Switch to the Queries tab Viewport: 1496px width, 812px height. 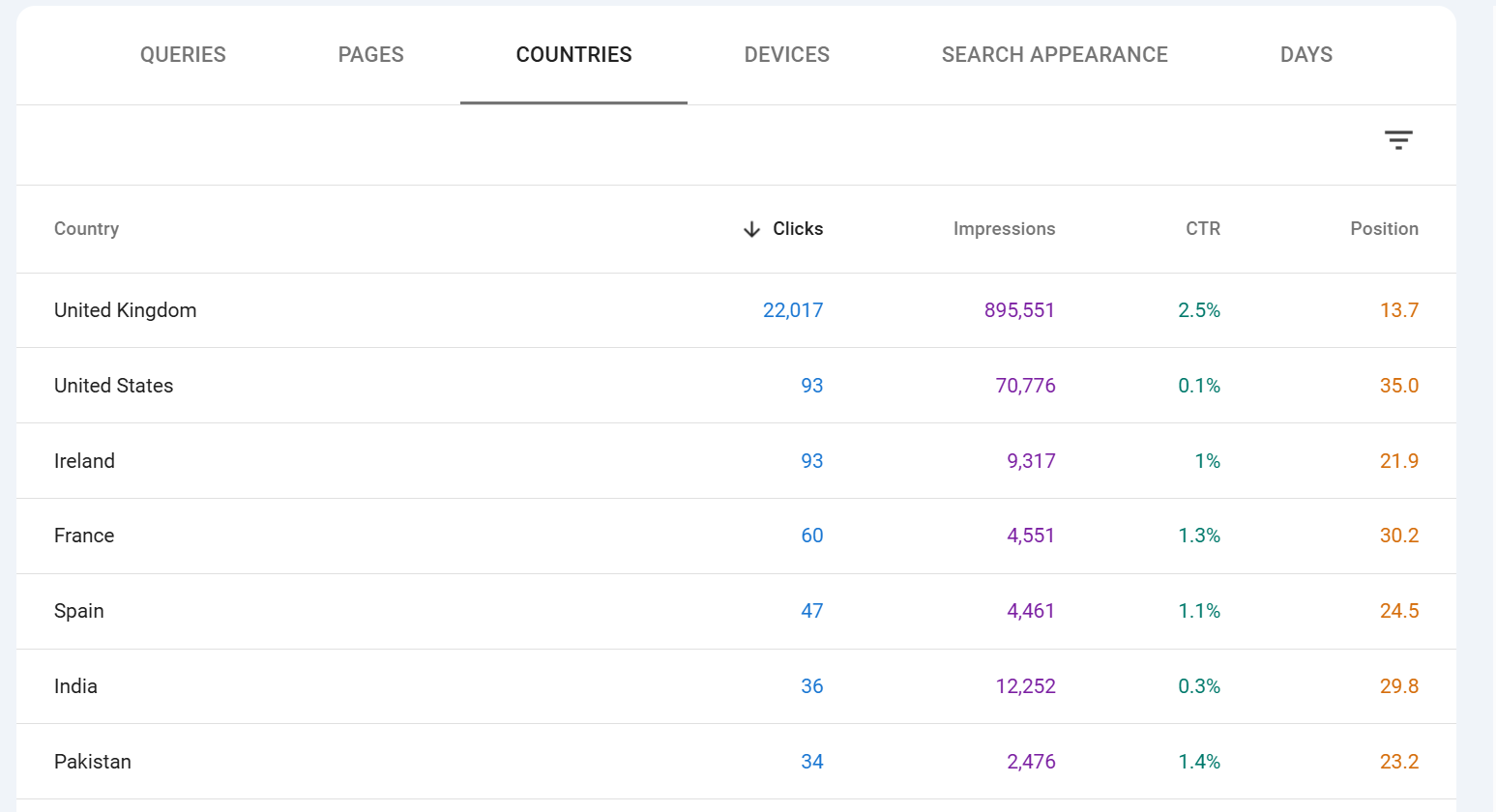[183, 55]
